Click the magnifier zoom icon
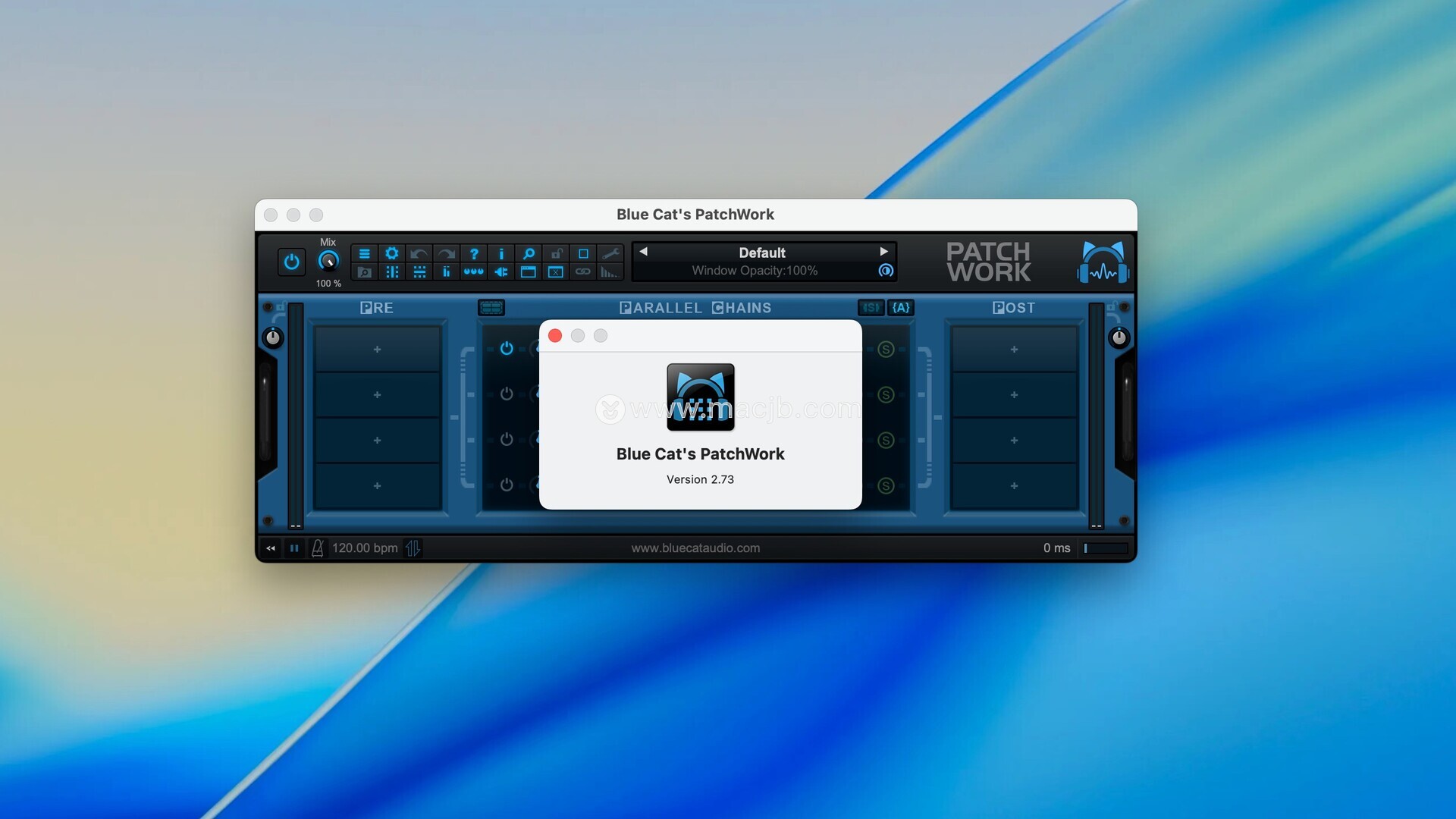 [x=529, y=253]
